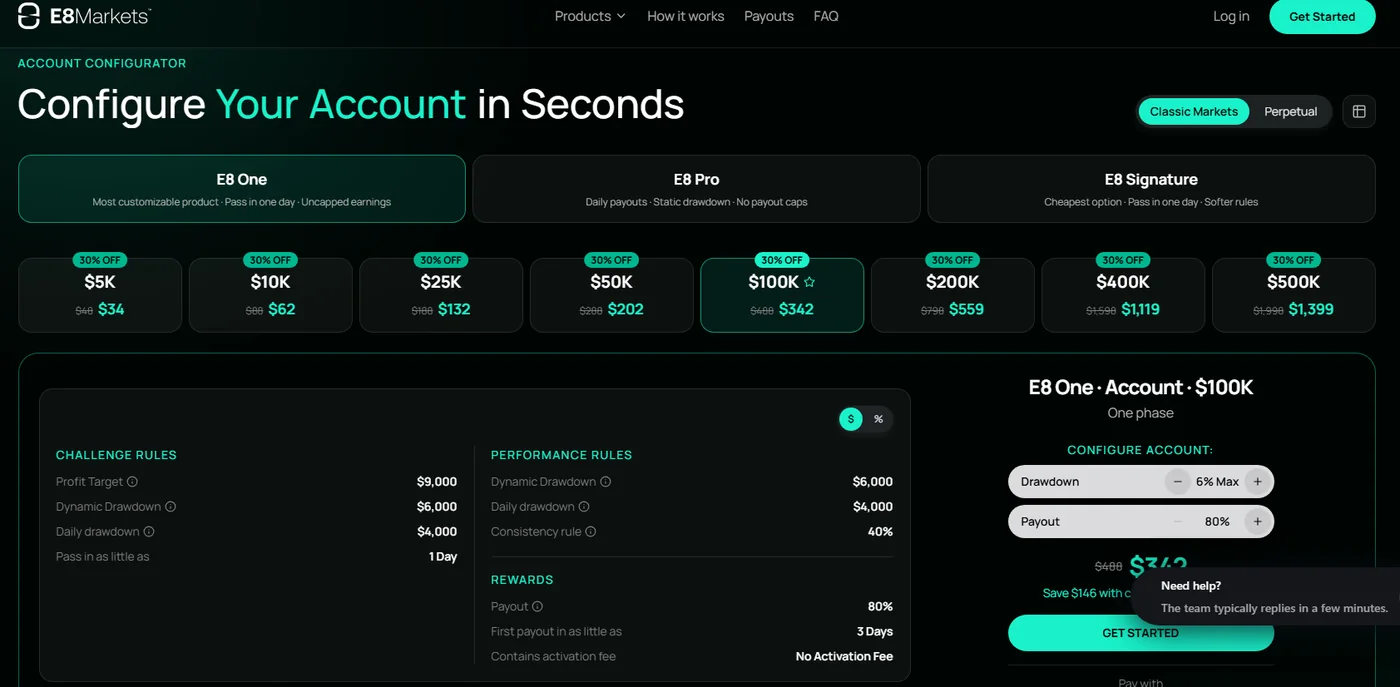Expand the Products dropdown menu
Viewport: 1400px width, 687px height.
(590, 16)
